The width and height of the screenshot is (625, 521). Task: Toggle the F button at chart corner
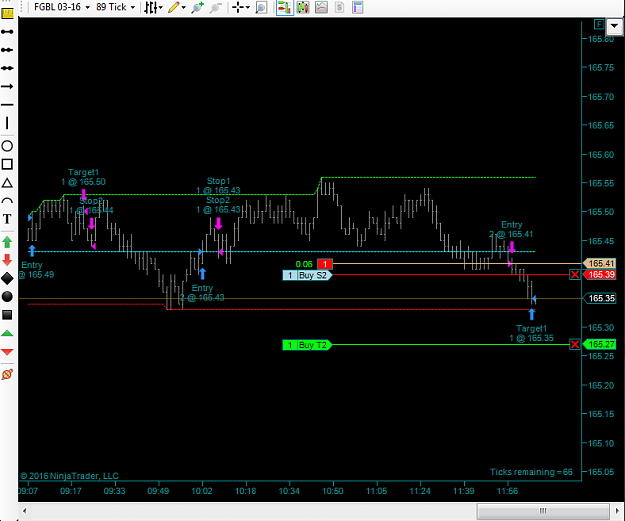pyautogui.click(x=599, y=25)
